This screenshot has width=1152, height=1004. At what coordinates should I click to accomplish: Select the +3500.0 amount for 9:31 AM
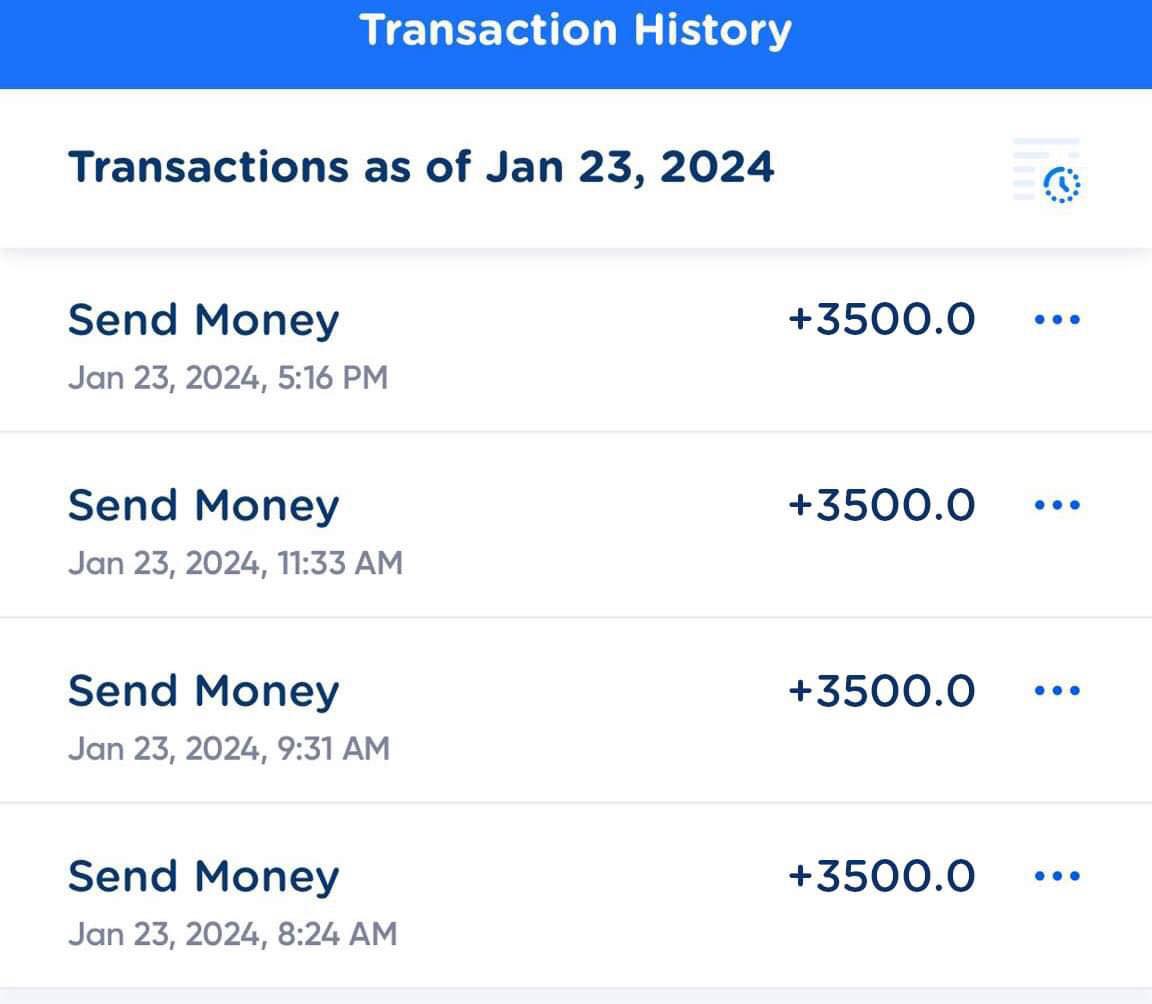(x=881, y=690)
